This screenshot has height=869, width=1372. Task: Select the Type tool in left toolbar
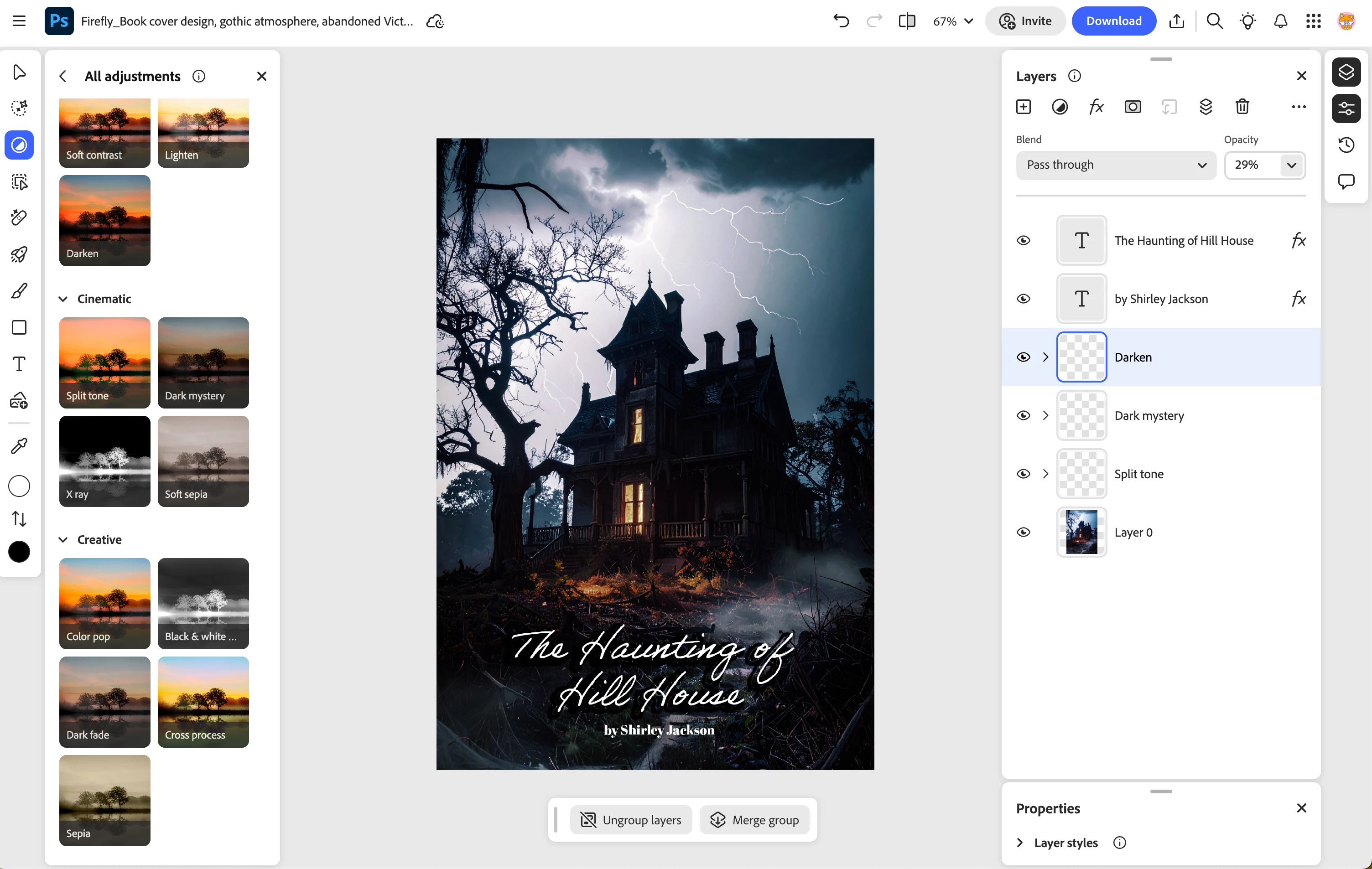19,364
